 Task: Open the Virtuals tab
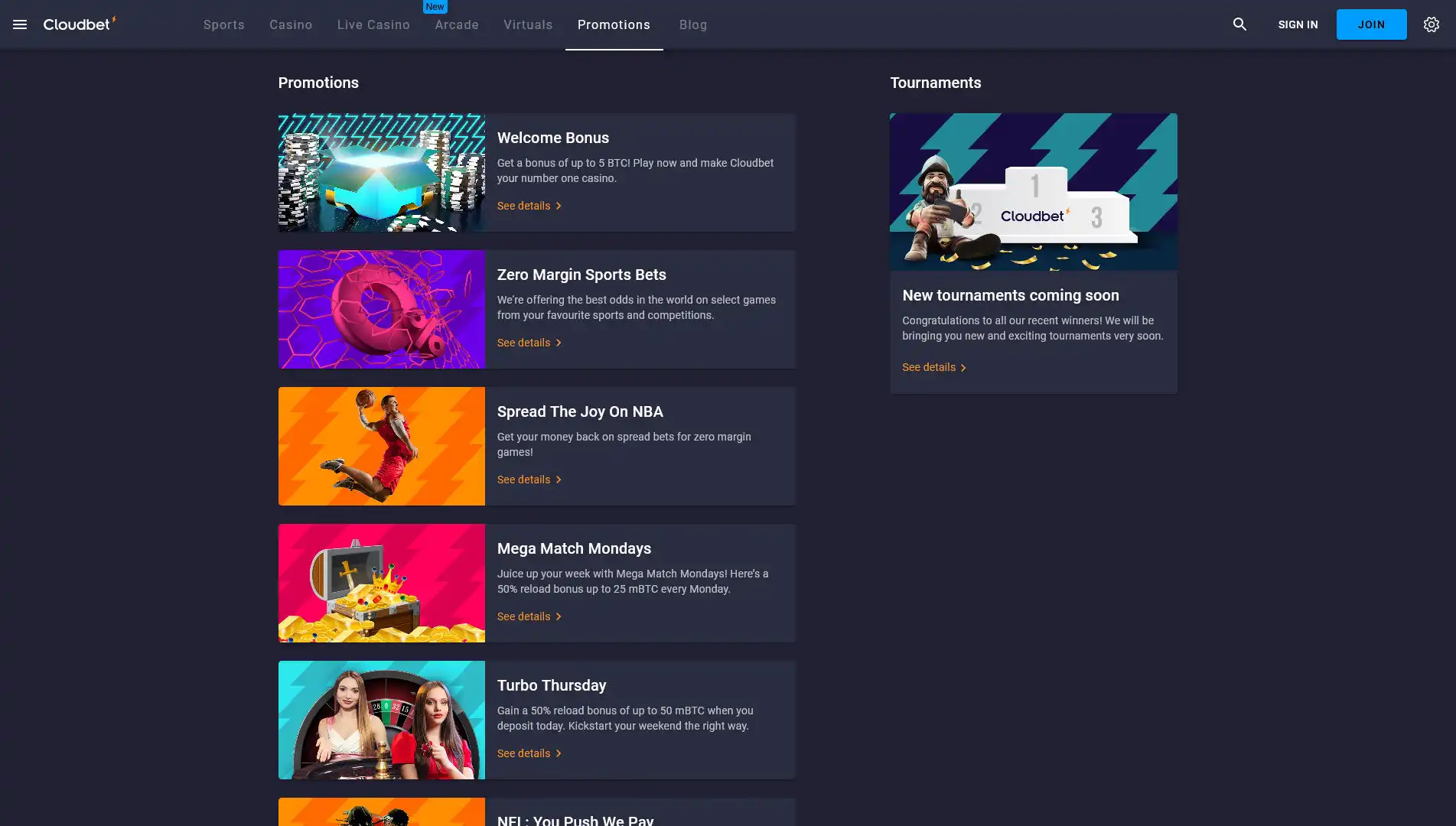click(x=528, y=24)
